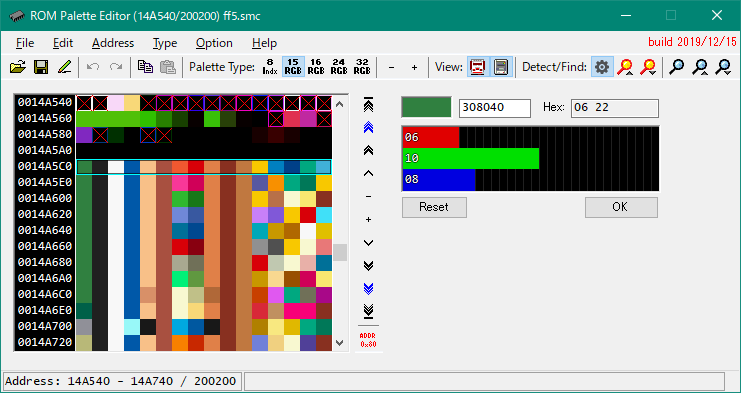Click the red ADDR 0x80 indicator
The width and height of the screenshot is (741, 393).
[369, 340]
